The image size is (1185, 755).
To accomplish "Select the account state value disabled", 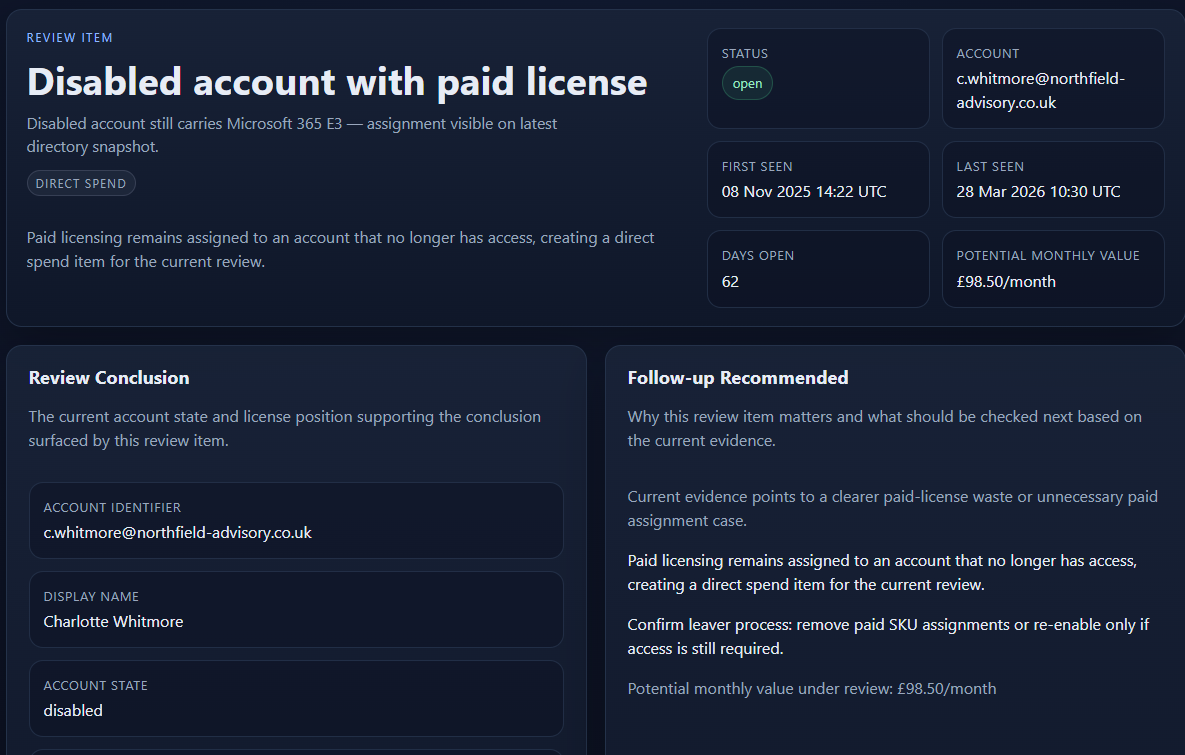I will click(x=73, y=711).
